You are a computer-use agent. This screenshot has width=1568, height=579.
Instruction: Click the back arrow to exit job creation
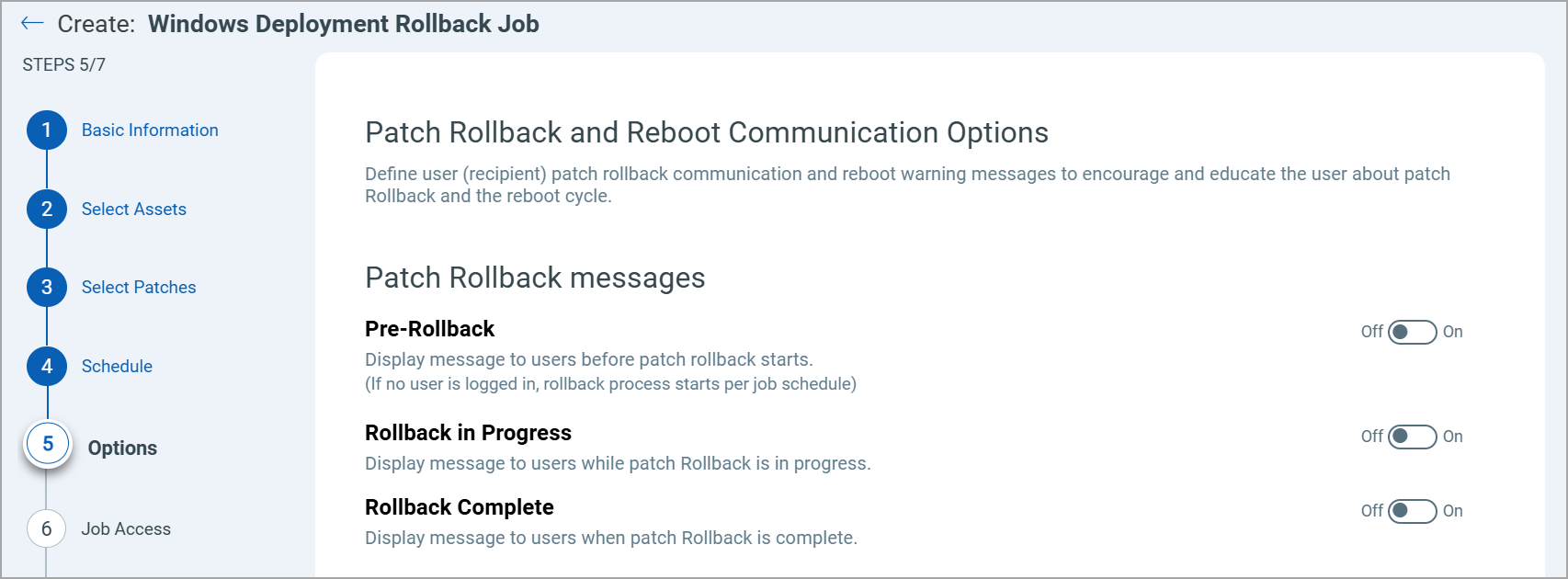(31, 22)
